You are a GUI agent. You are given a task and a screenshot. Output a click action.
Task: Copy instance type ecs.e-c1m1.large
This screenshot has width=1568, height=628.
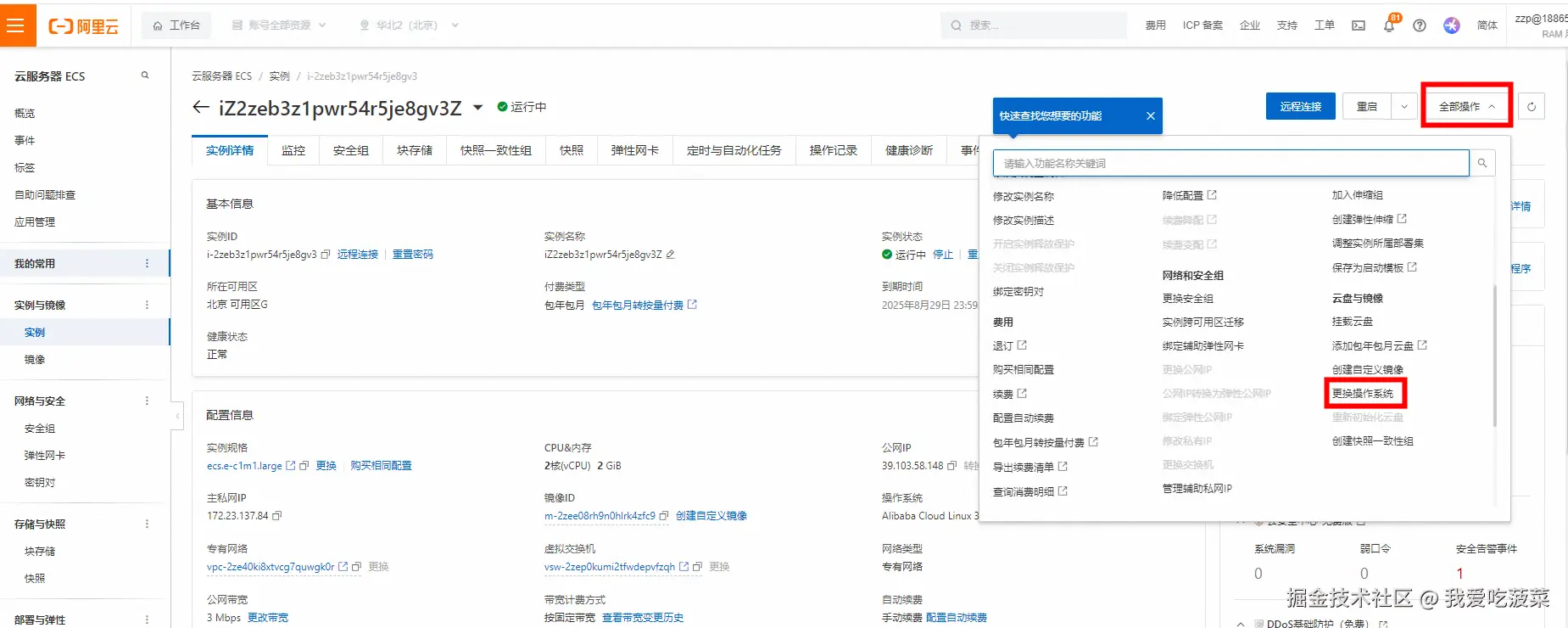[304, 466]
